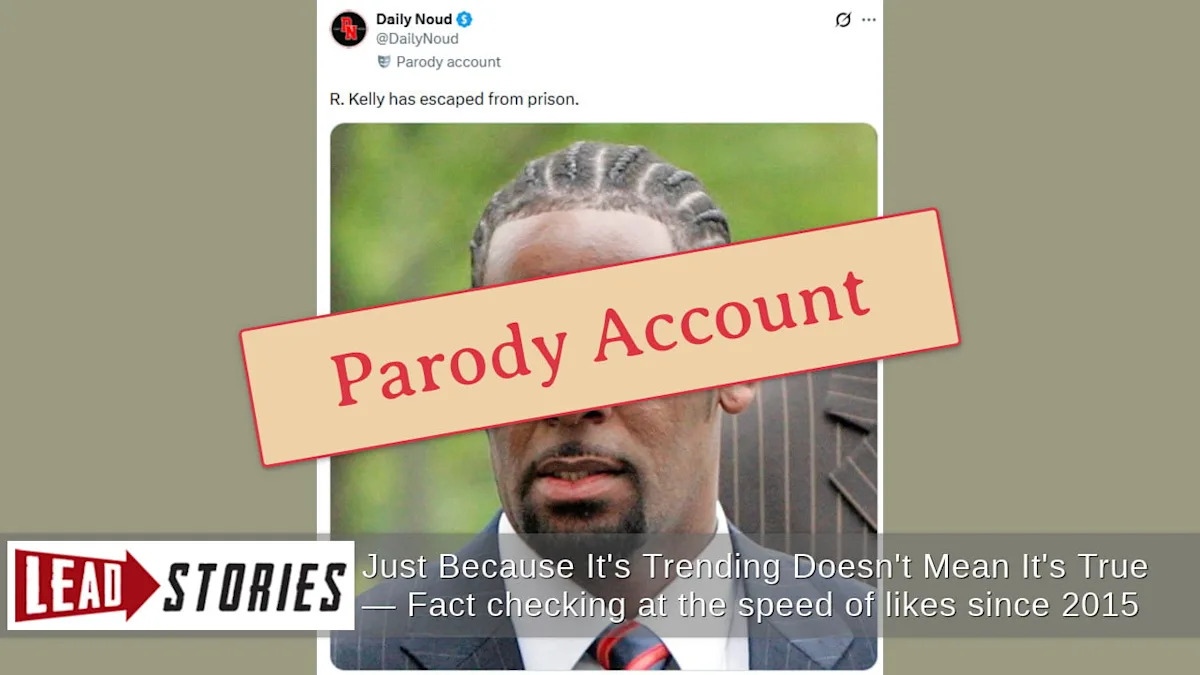Open the Grok icon on the tweet
Screen dimensions: 1200x675
(x=843, y=20)
